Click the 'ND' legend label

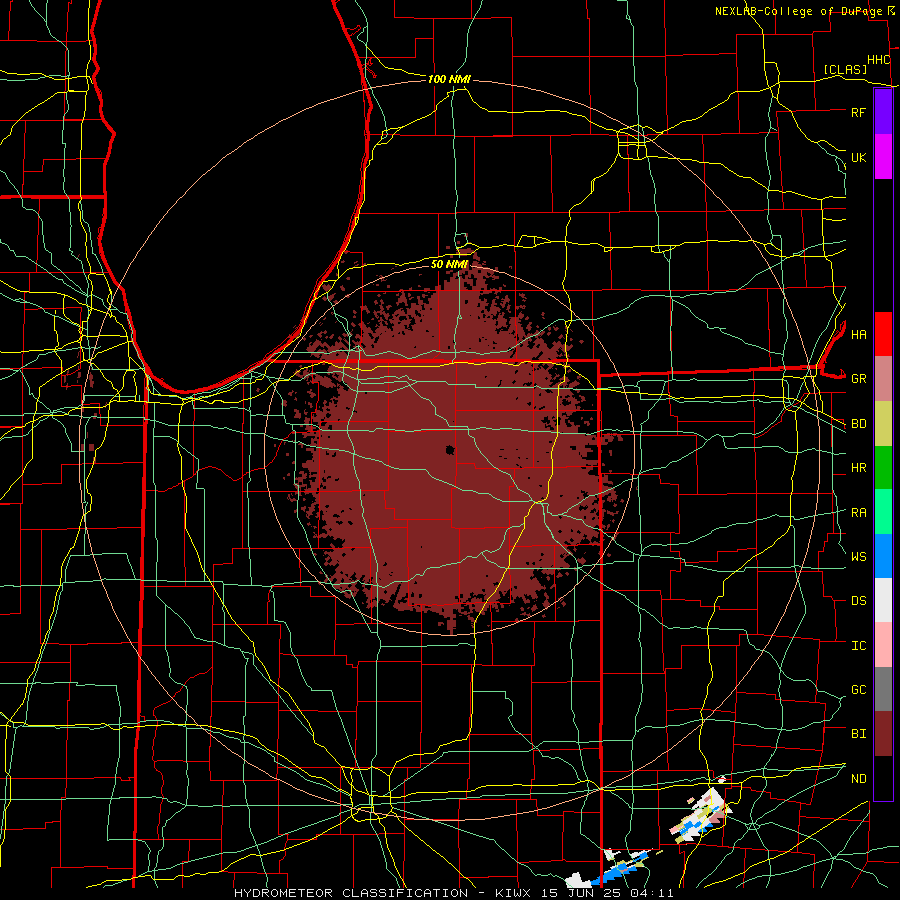tap(858, 779)
